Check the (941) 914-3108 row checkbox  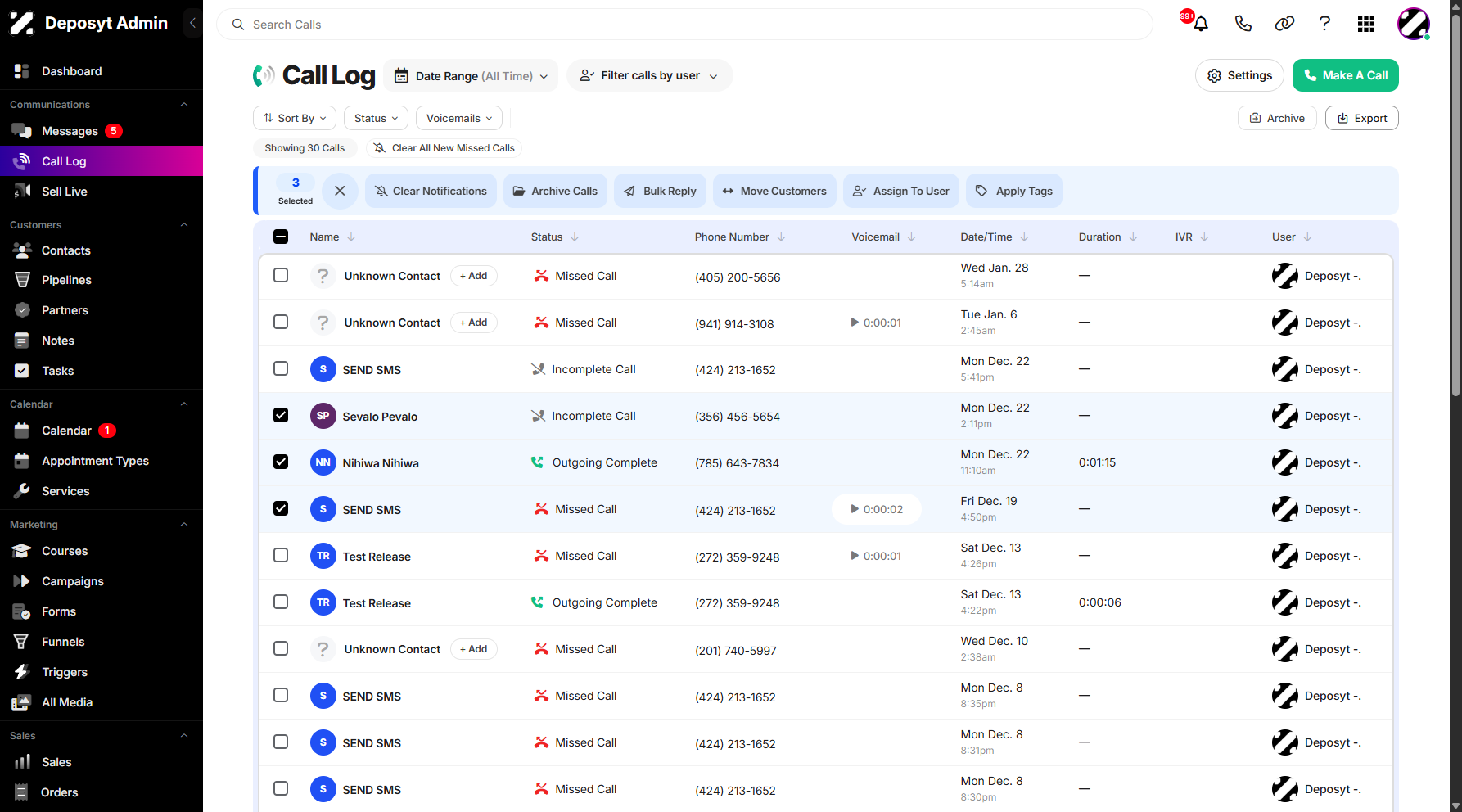point(281,322)
